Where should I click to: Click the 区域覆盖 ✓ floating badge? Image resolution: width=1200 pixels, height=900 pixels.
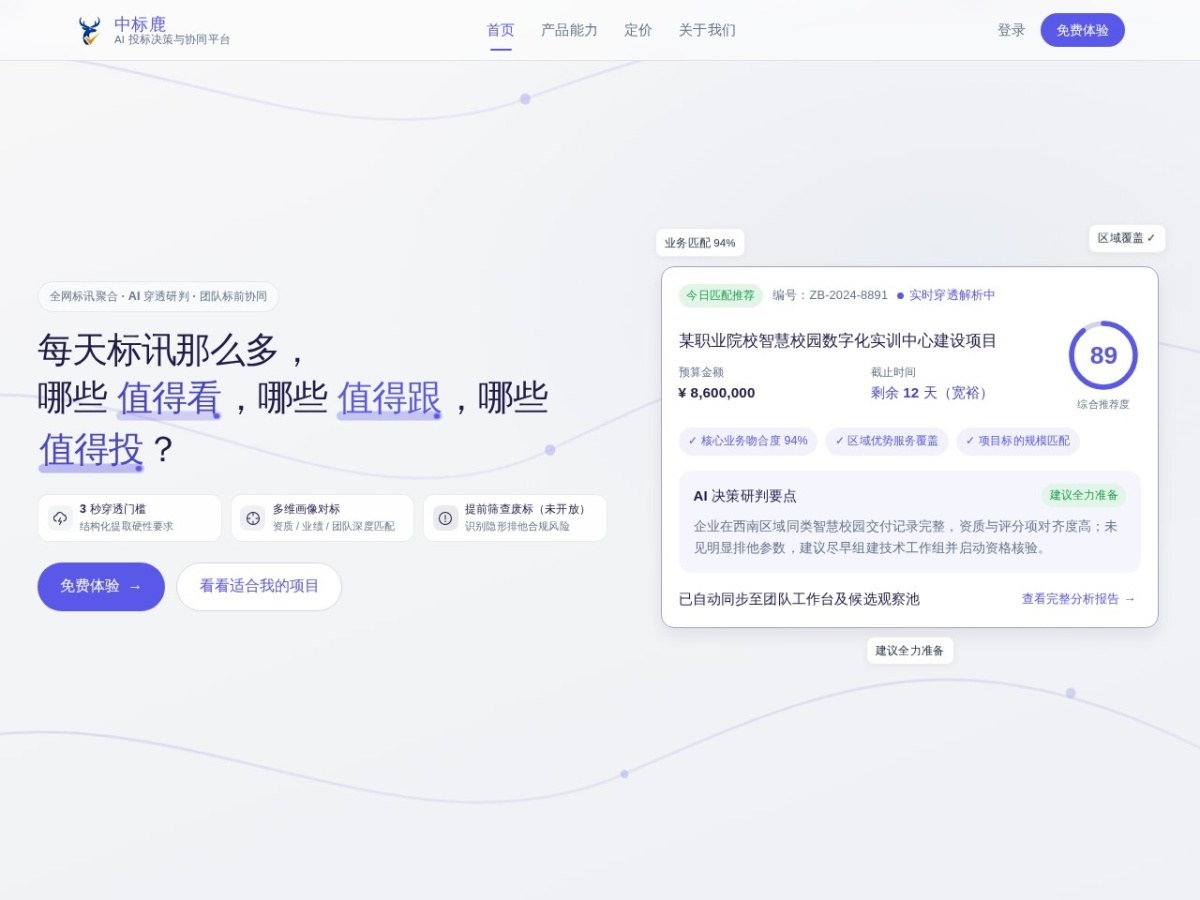pyautogui.click(x=1127, y=238)
